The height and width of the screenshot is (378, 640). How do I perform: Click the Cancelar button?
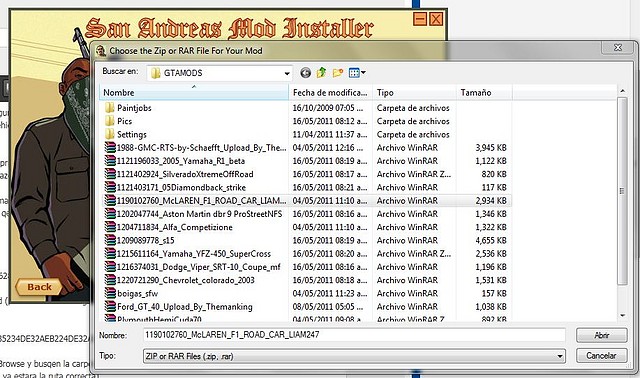[602, 356]
